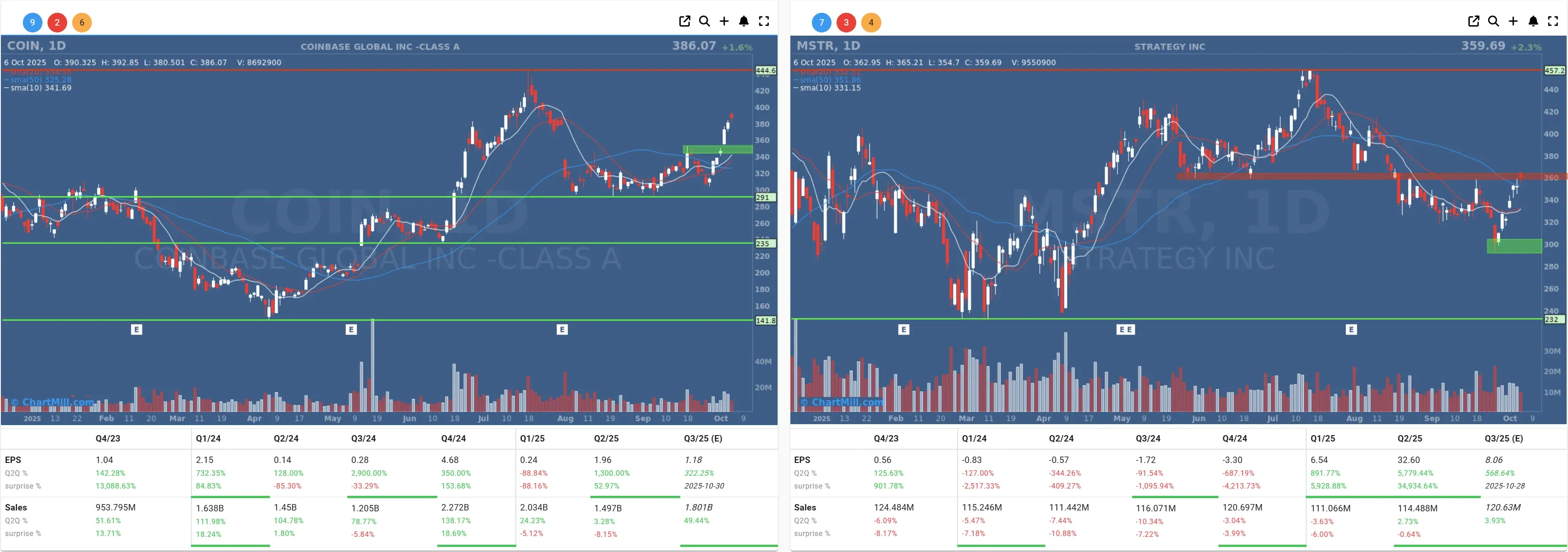
Task: Expand COIN chart to fullscreen
Action: pos(764,21)
